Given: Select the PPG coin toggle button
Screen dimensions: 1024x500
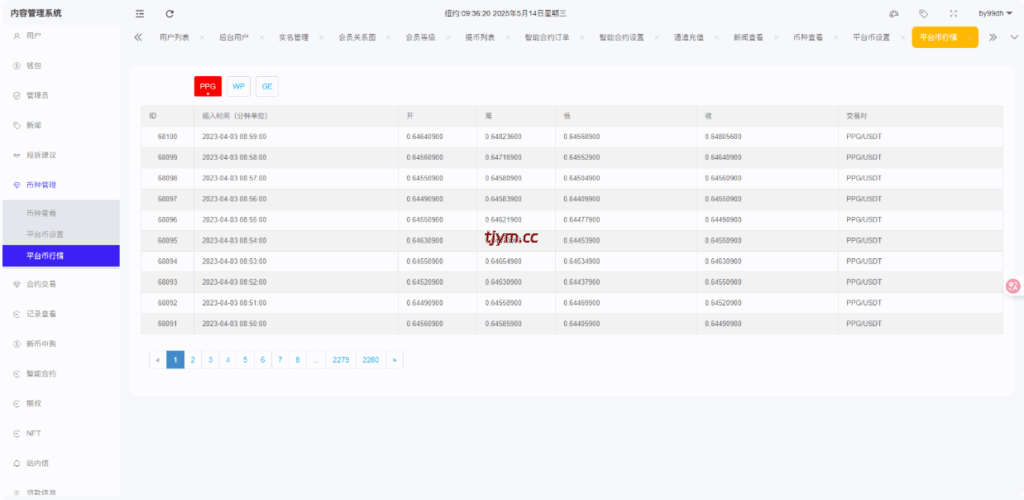Looking at the screenshot, I should [x=208, y=87].
